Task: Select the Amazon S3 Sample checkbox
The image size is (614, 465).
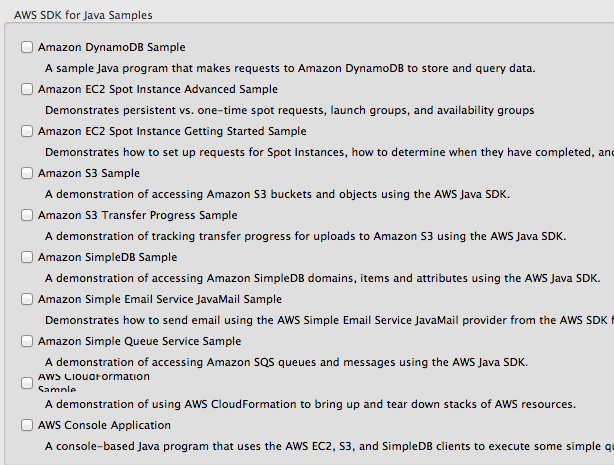Action: point(27,173)
